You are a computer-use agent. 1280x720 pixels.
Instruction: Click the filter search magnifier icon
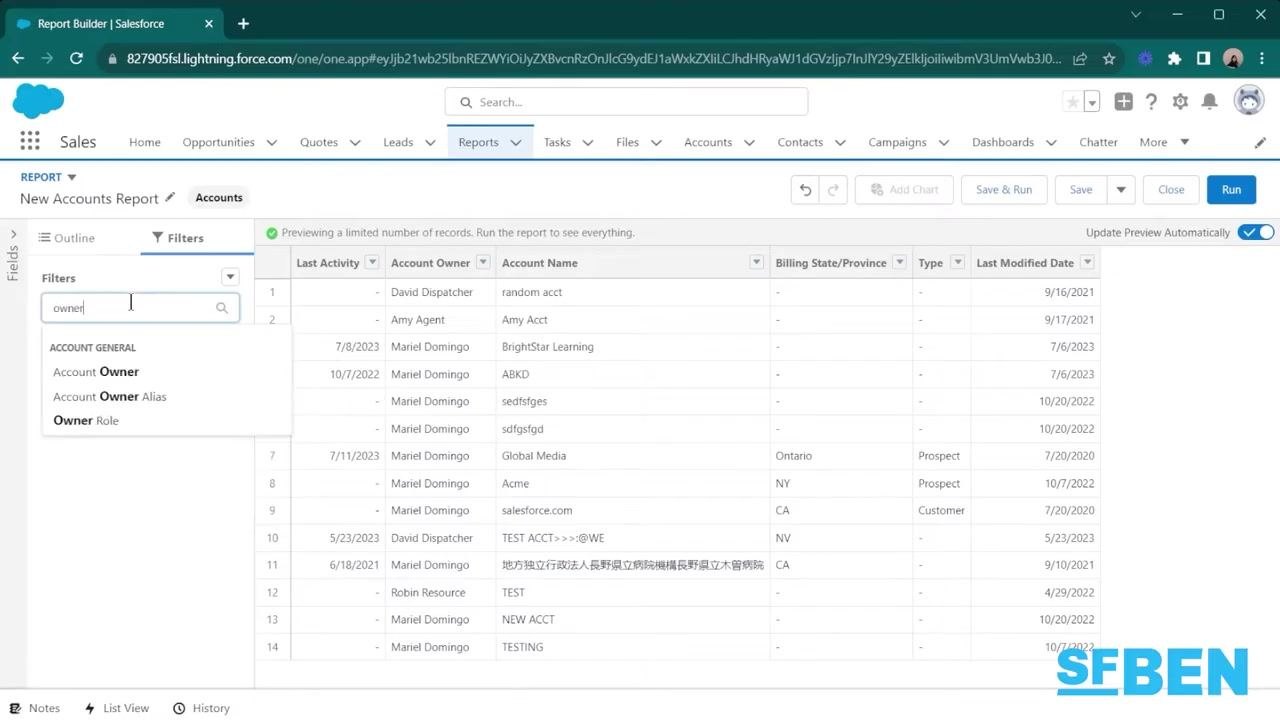[x=222, y=308]
